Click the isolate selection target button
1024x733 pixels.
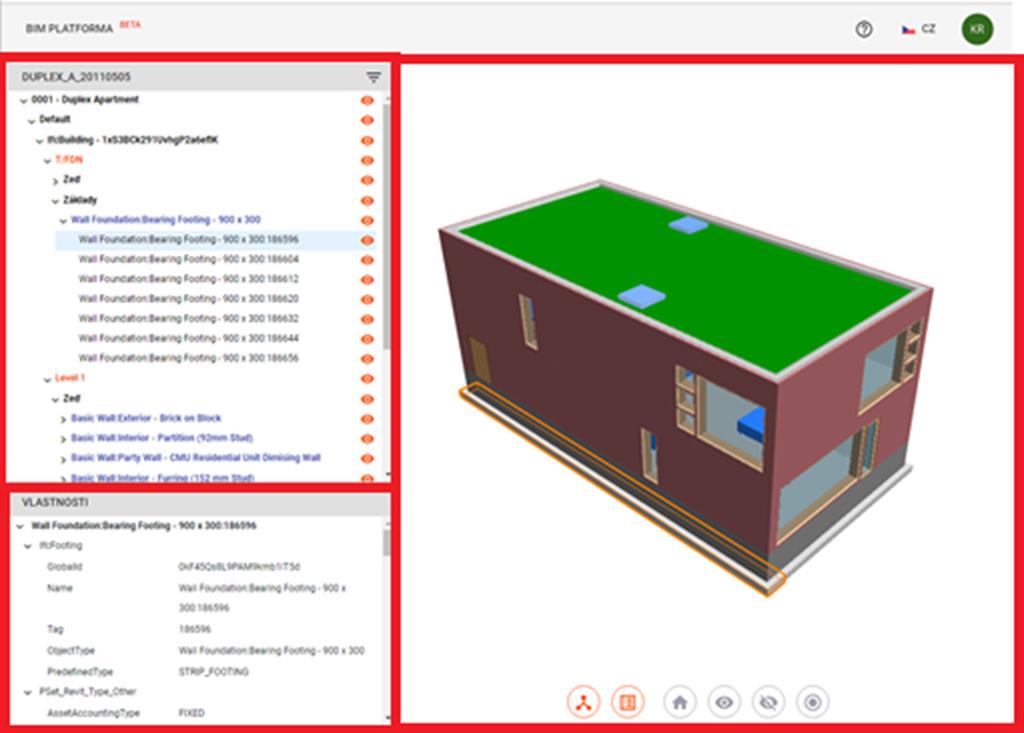click(x=813, y=702)
